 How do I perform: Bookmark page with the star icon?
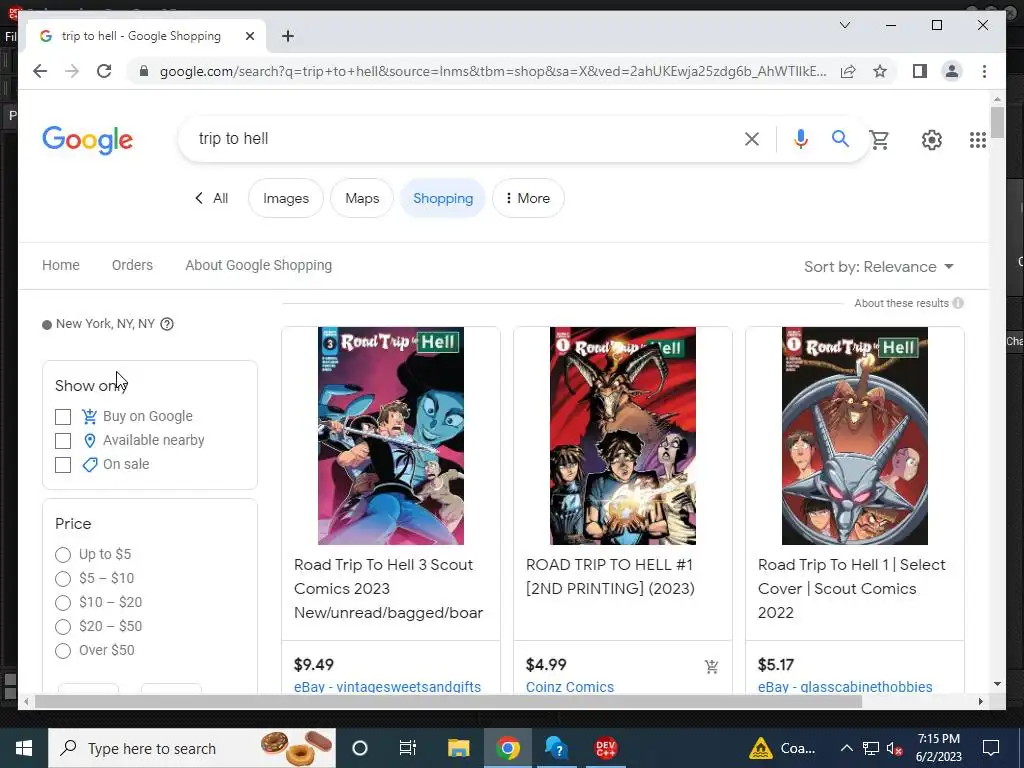pos(880,71)
